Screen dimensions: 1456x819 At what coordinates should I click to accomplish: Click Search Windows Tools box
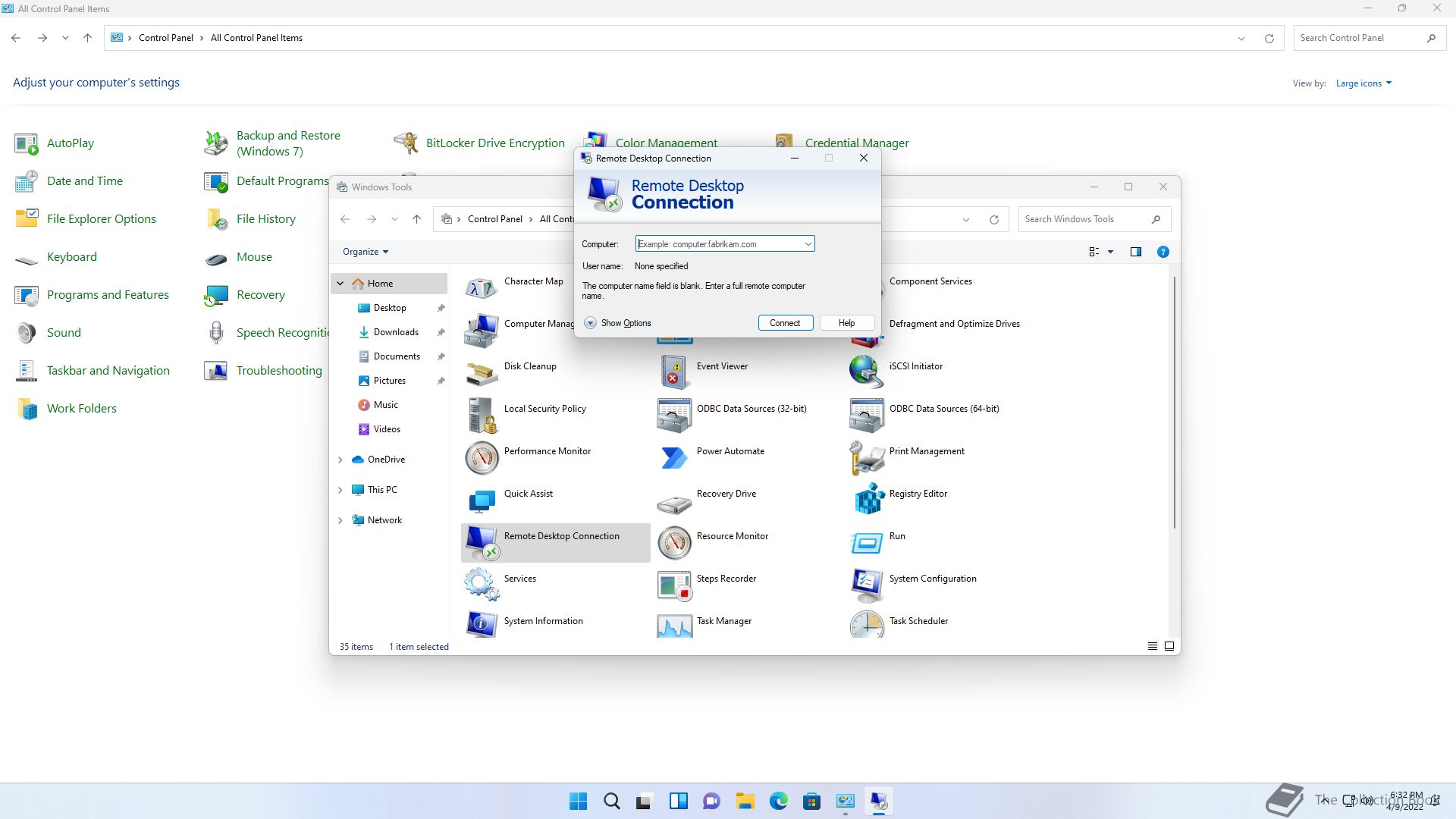point(1094,219)
